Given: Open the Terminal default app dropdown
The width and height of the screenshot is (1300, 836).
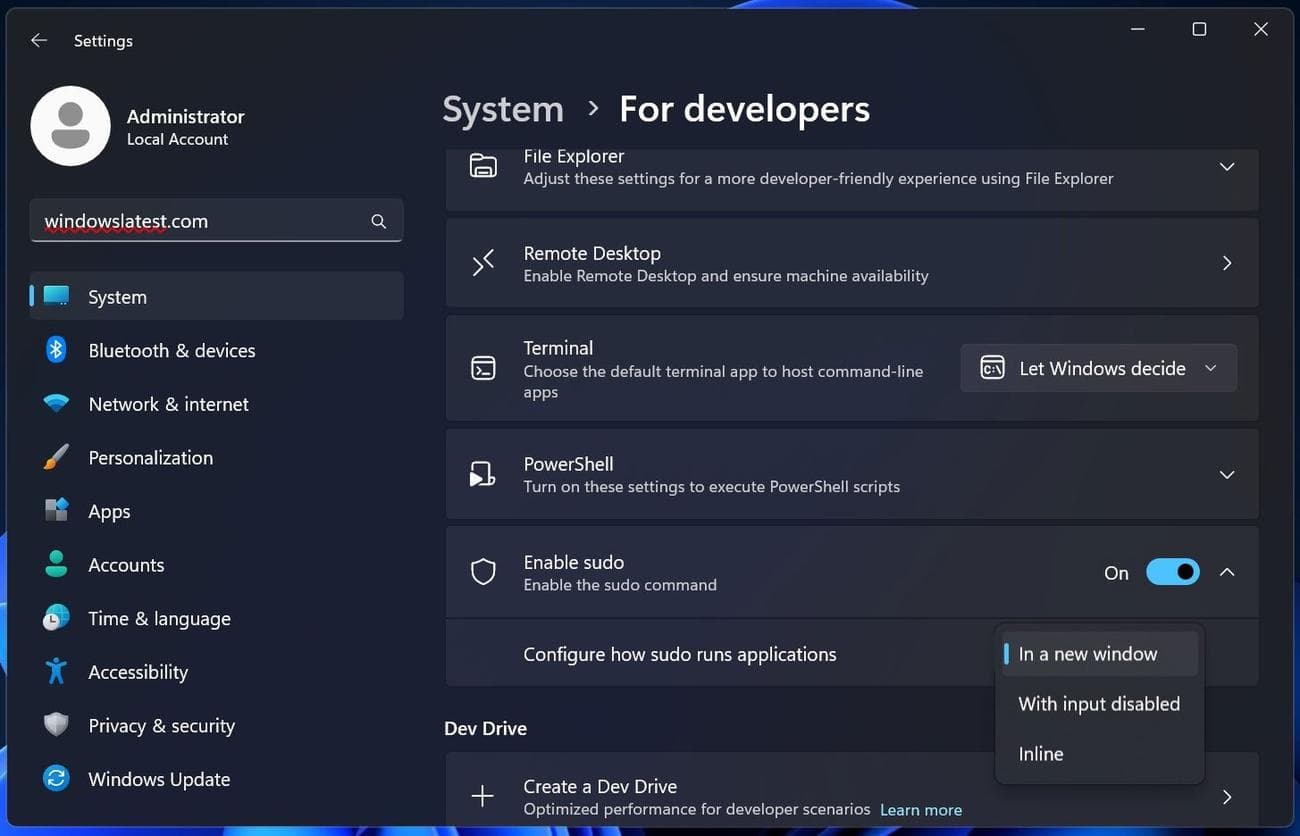Looking at the screenshot, I should 1098,368.
